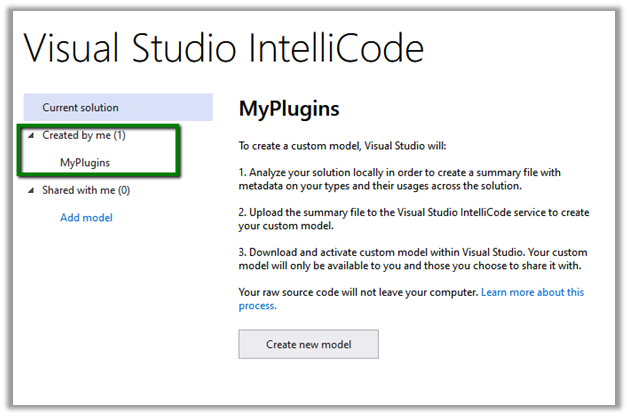Image resolution: width=628 pixels, height=416 pixels.
Task: Click the (1) count beside Created by me
Action: tap(120, 135)
